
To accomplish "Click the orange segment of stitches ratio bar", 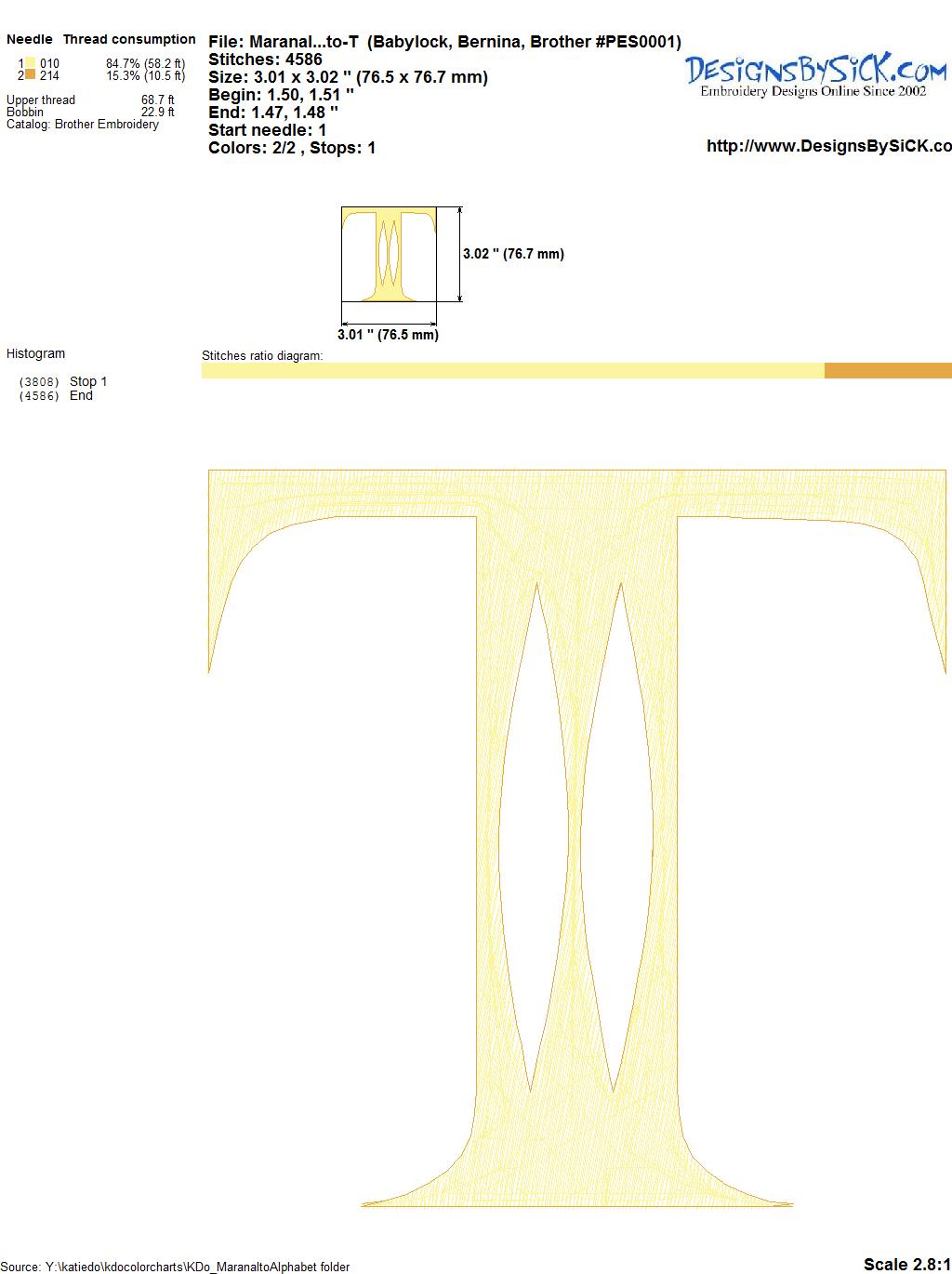I will click(887, 370).
